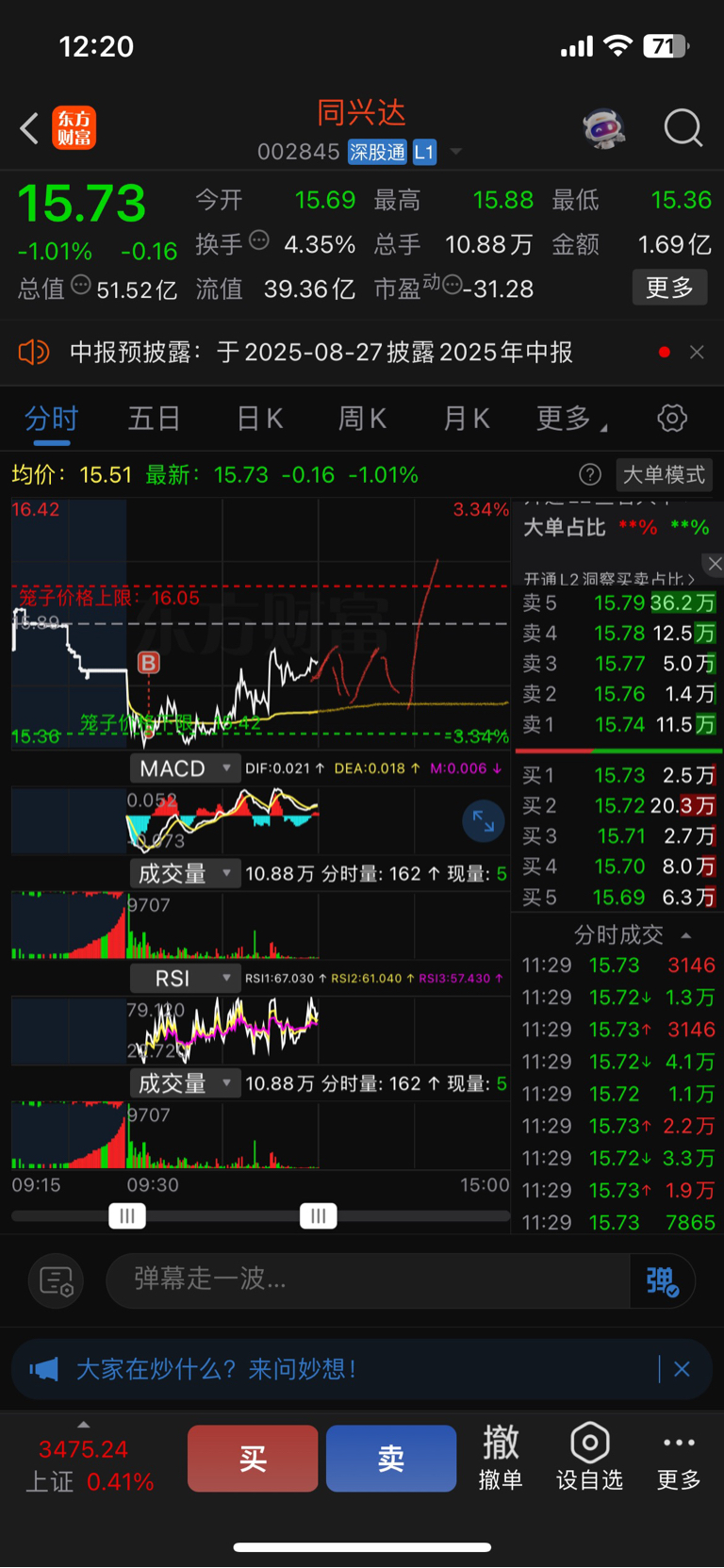This screenshot has height=1568, width=724.
Task: Open the 中报预披露 announcement text
Action: click(x=321, y=353)
